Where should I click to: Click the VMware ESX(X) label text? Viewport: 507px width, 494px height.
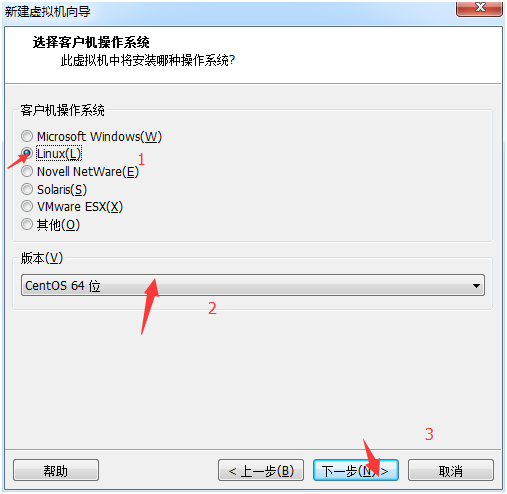80,207
